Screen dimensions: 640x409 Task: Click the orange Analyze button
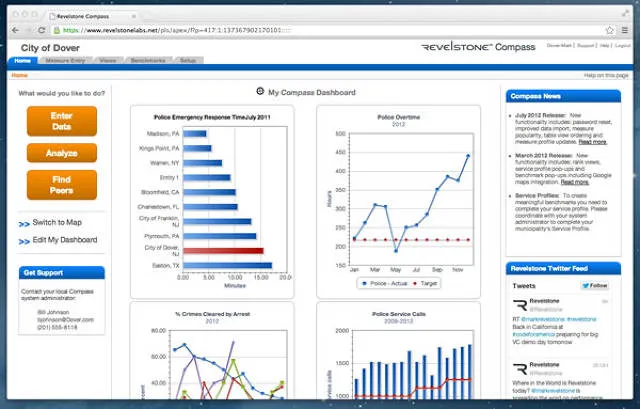pos(62,153)
